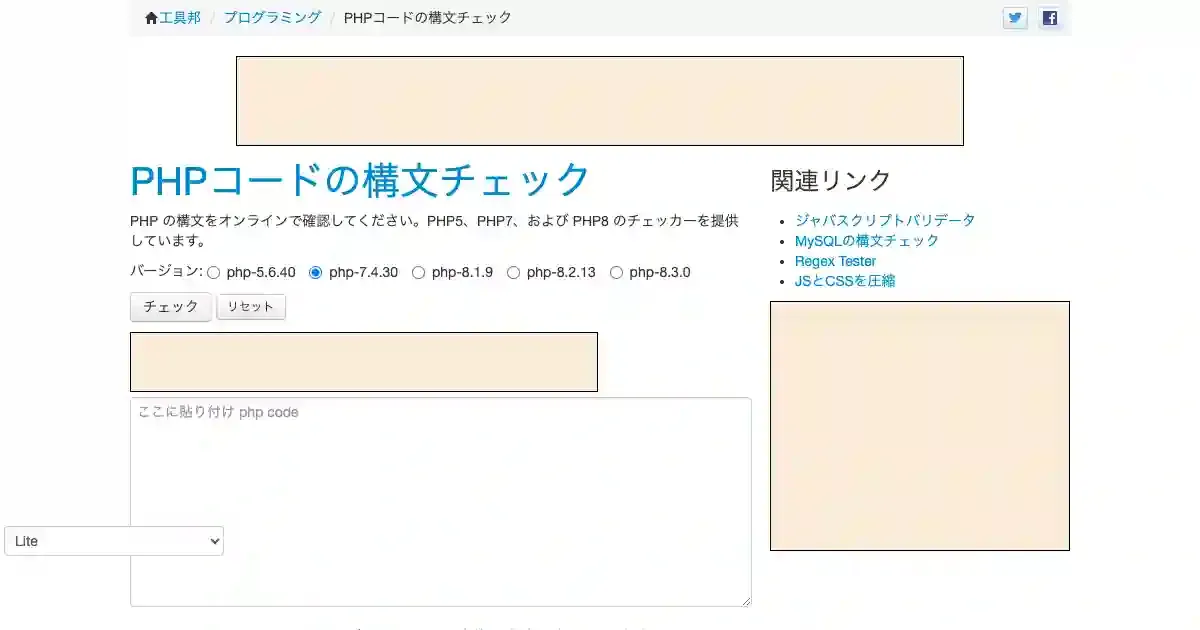Open the Lite dropdown selector
Viewport: 1200px width, 630px height.
click(114, 541)
